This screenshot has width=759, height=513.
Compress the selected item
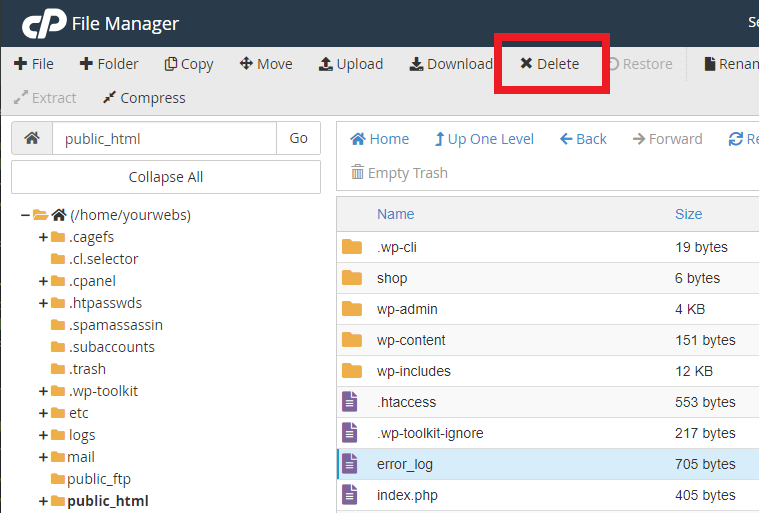(x=144, y=98)
